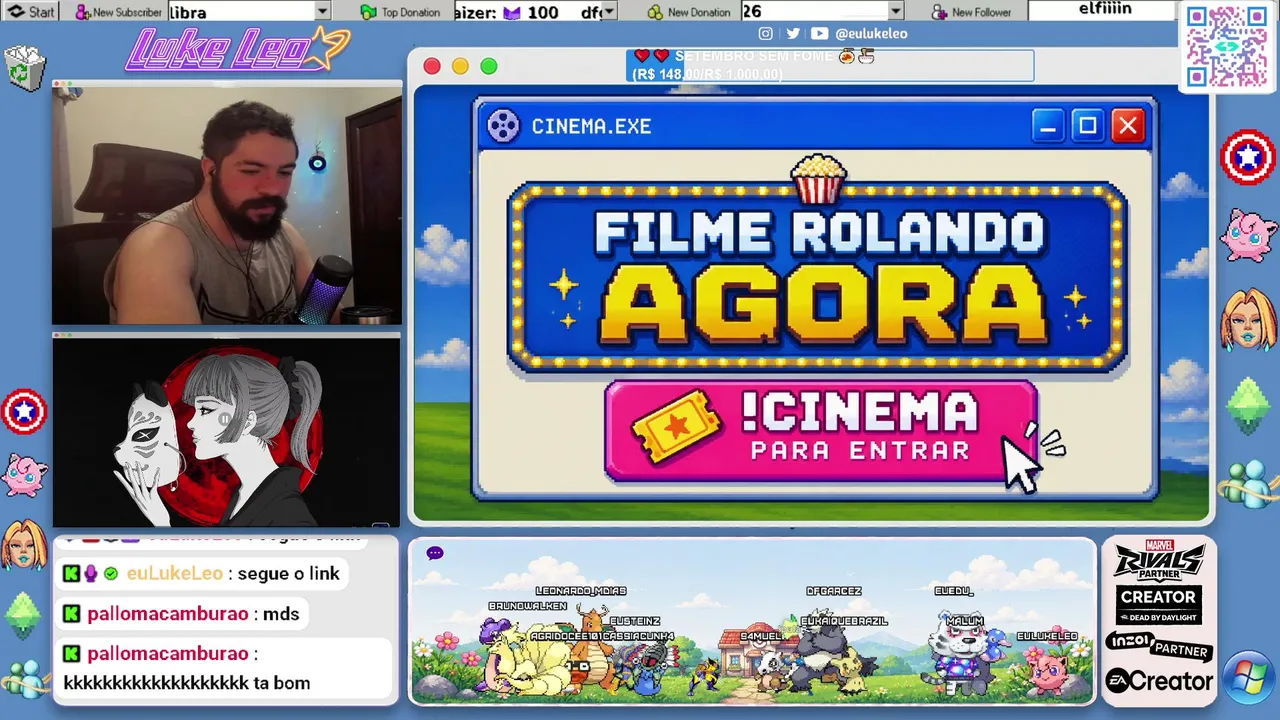1280x720 pixels.
Task: Click the Captain America shield beside the anime artwork
Action: coord(24,411)
